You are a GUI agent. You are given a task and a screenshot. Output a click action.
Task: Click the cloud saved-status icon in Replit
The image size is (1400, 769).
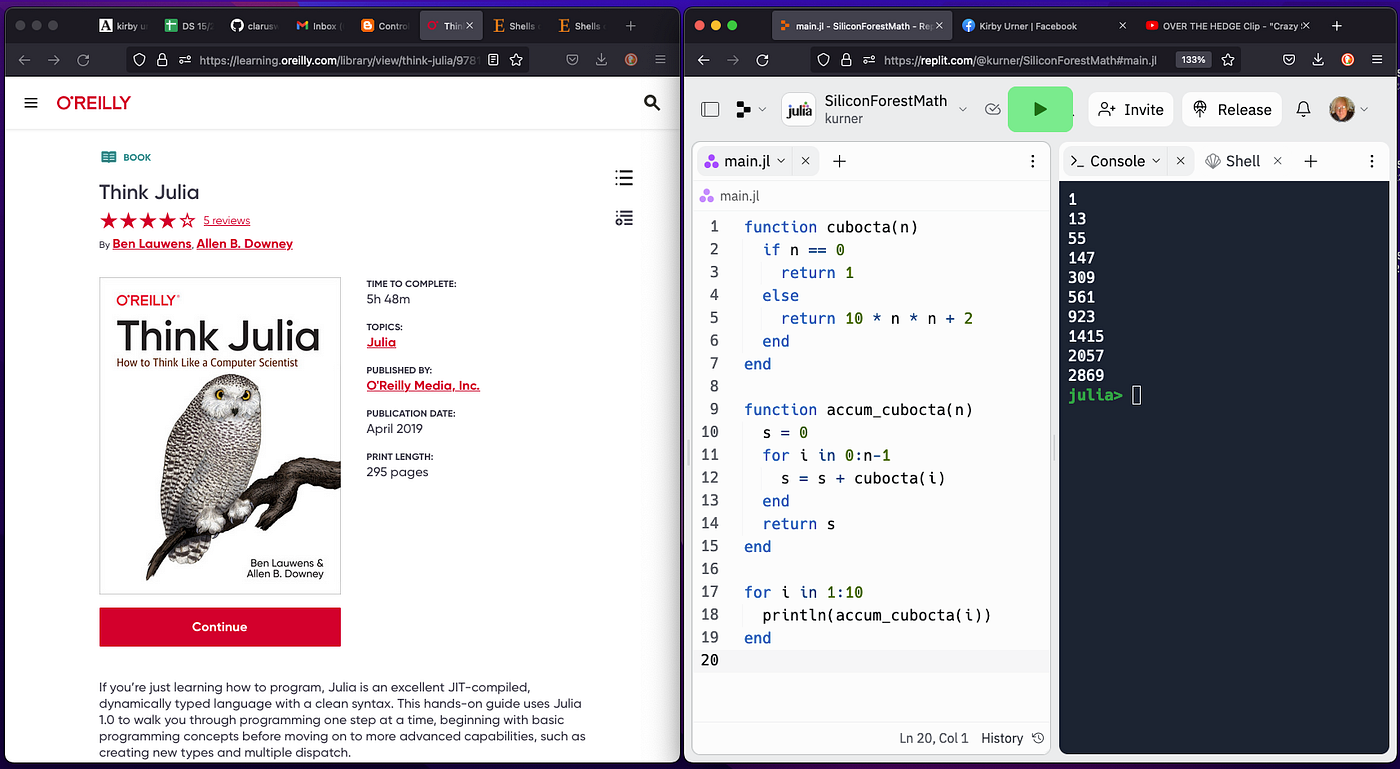[x=992, y=109]
